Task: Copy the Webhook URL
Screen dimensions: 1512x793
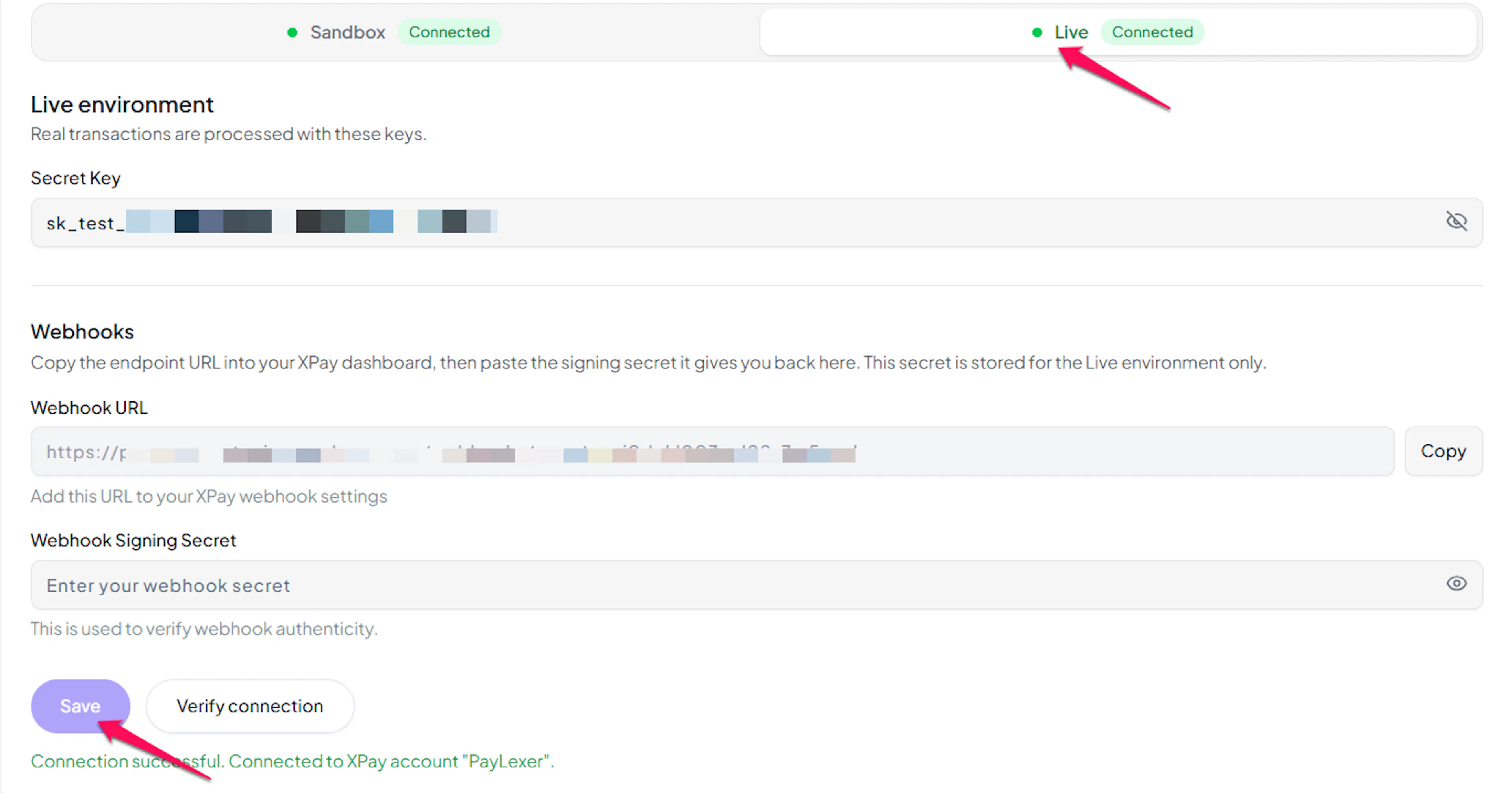Action: tap(1443, 451)
